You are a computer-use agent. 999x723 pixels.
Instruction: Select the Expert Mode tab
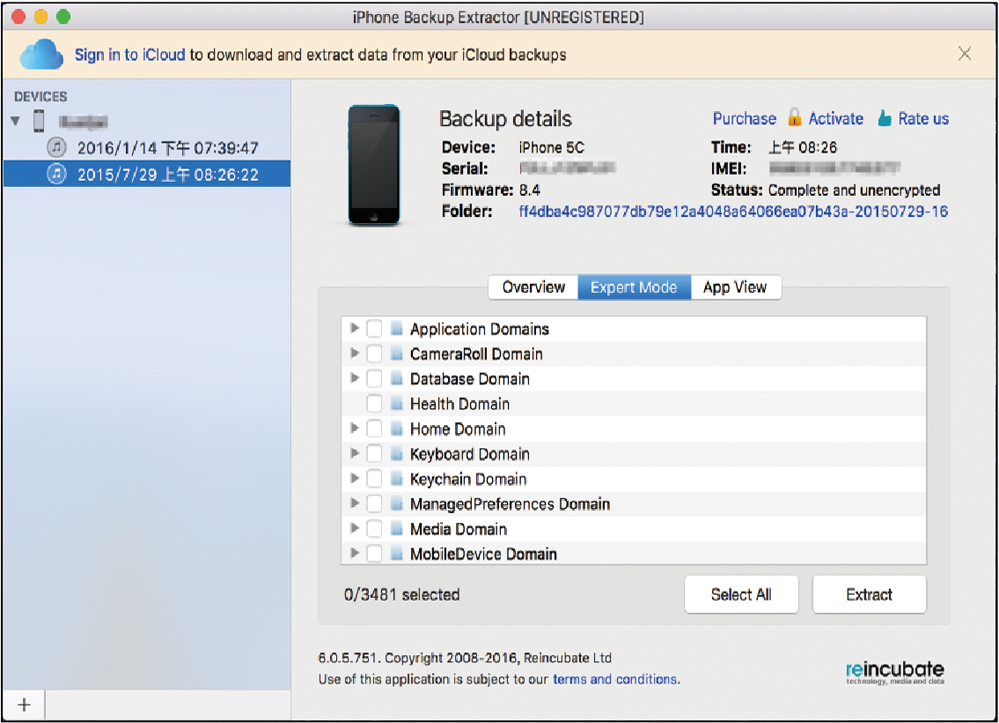(x=634, y=287)
